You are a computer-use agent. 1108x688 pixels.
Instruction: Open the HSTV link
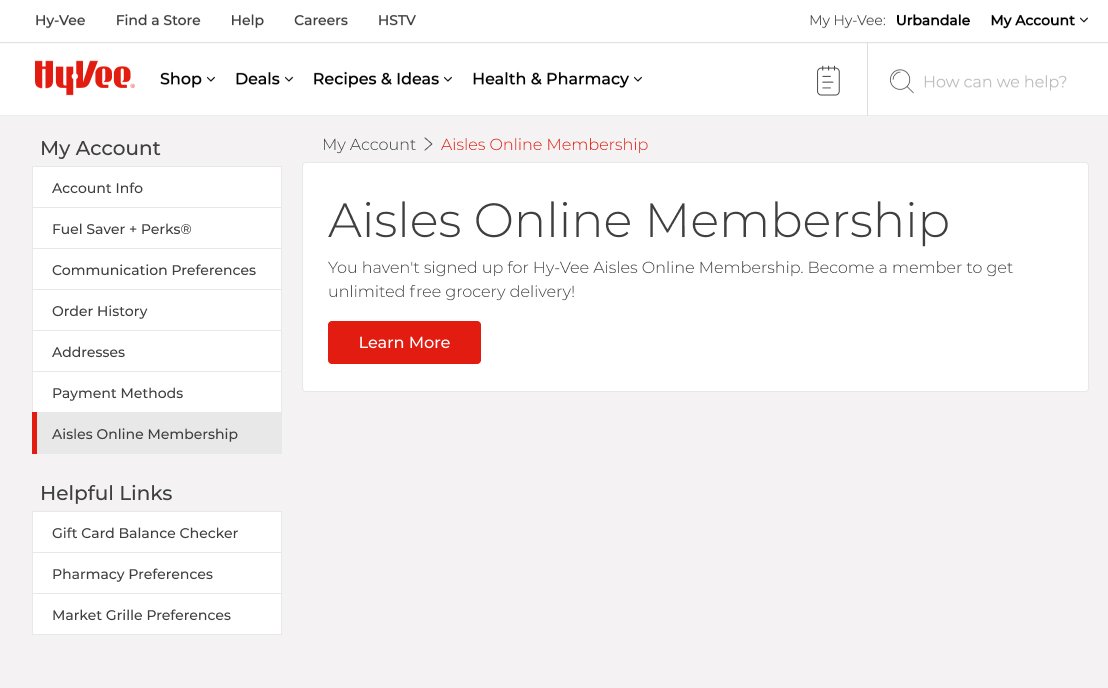pyautogui.click(x=396, y=20)
